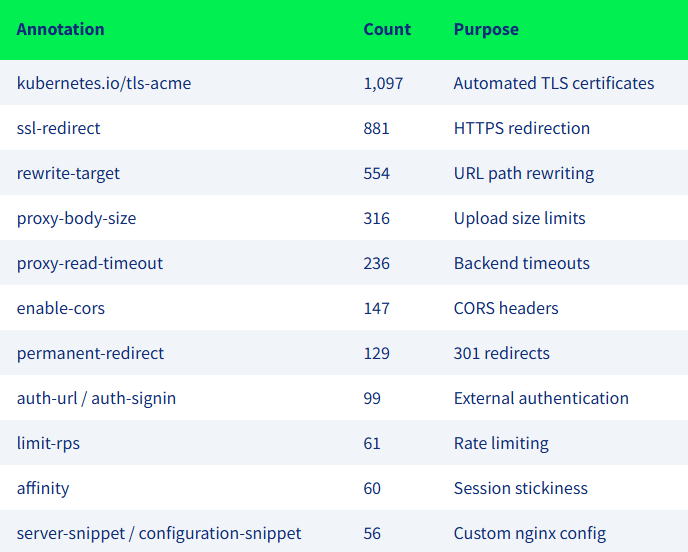Screen dimensions: 688x552
Task: Select the count value 881
Action: (376, 128)
